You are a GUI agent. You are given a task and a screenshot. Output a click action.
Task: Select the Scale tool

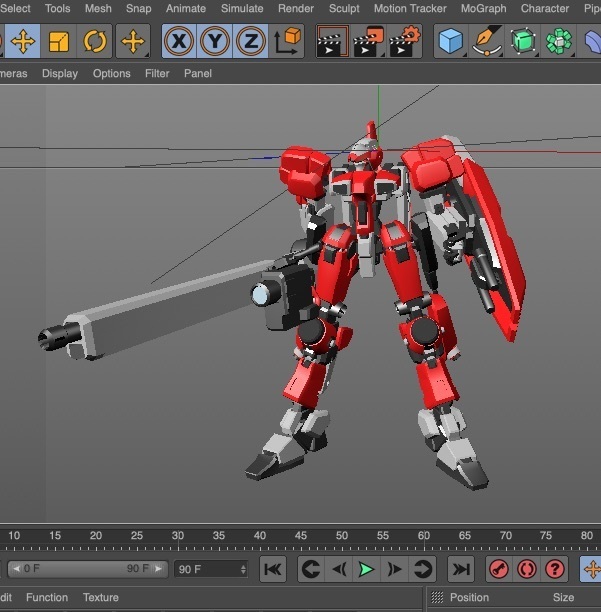(x=59, y=42)
